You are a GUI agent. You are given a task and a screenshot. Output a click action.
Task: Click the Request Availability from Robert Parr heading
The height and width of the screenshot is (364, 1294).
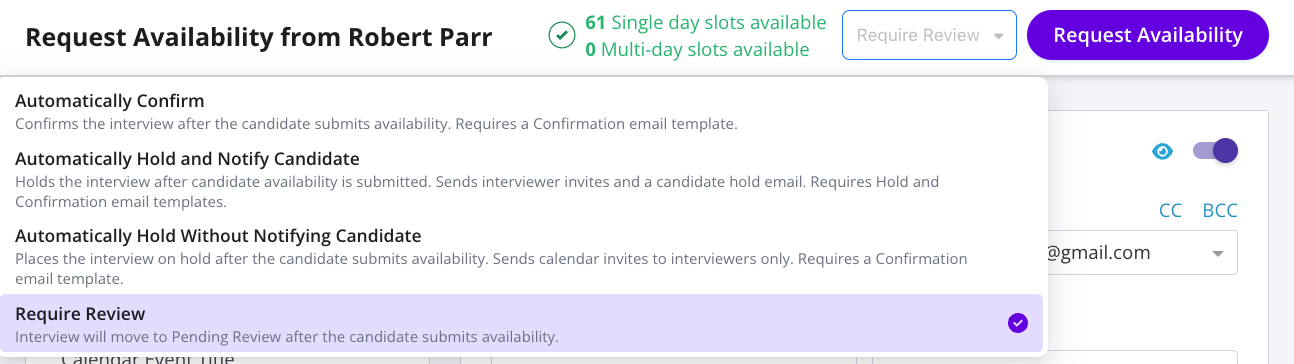tap(259, 37)
